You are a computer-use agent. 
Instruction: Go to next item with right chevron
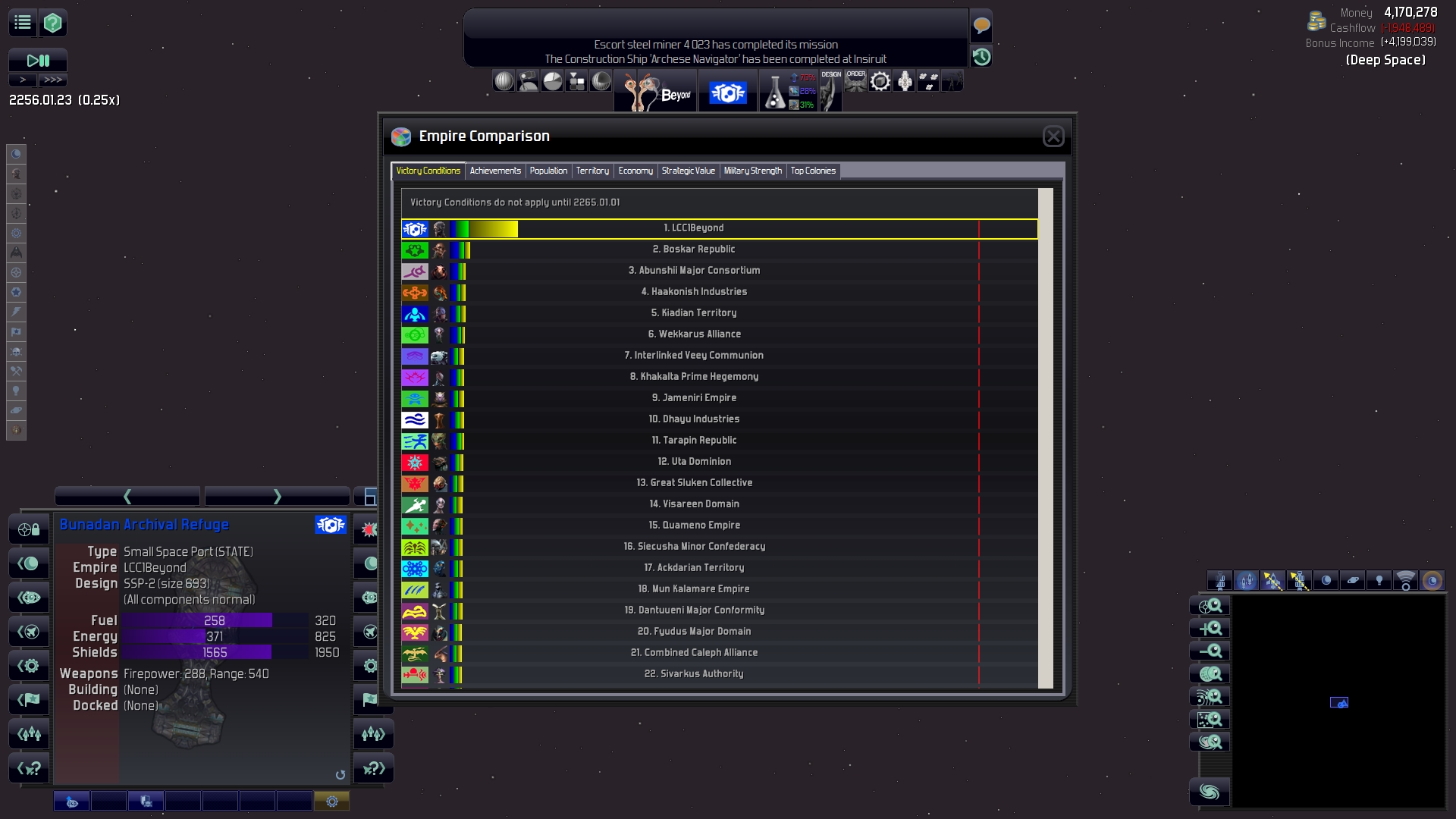(277, 497)
